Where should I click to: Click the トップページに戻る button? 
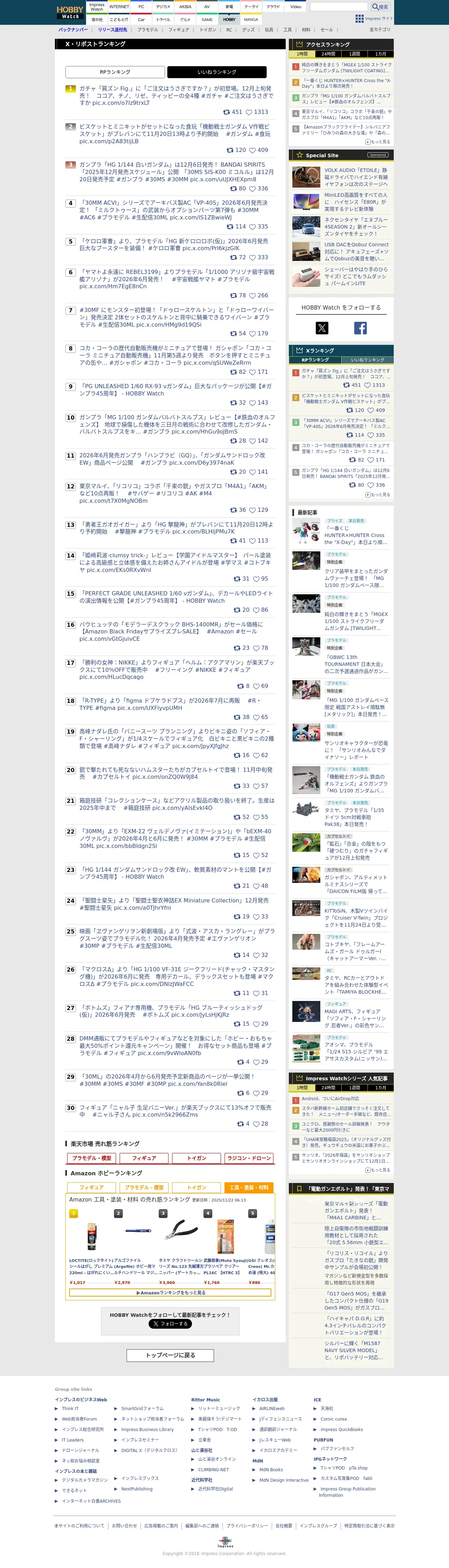[170, 1355]
